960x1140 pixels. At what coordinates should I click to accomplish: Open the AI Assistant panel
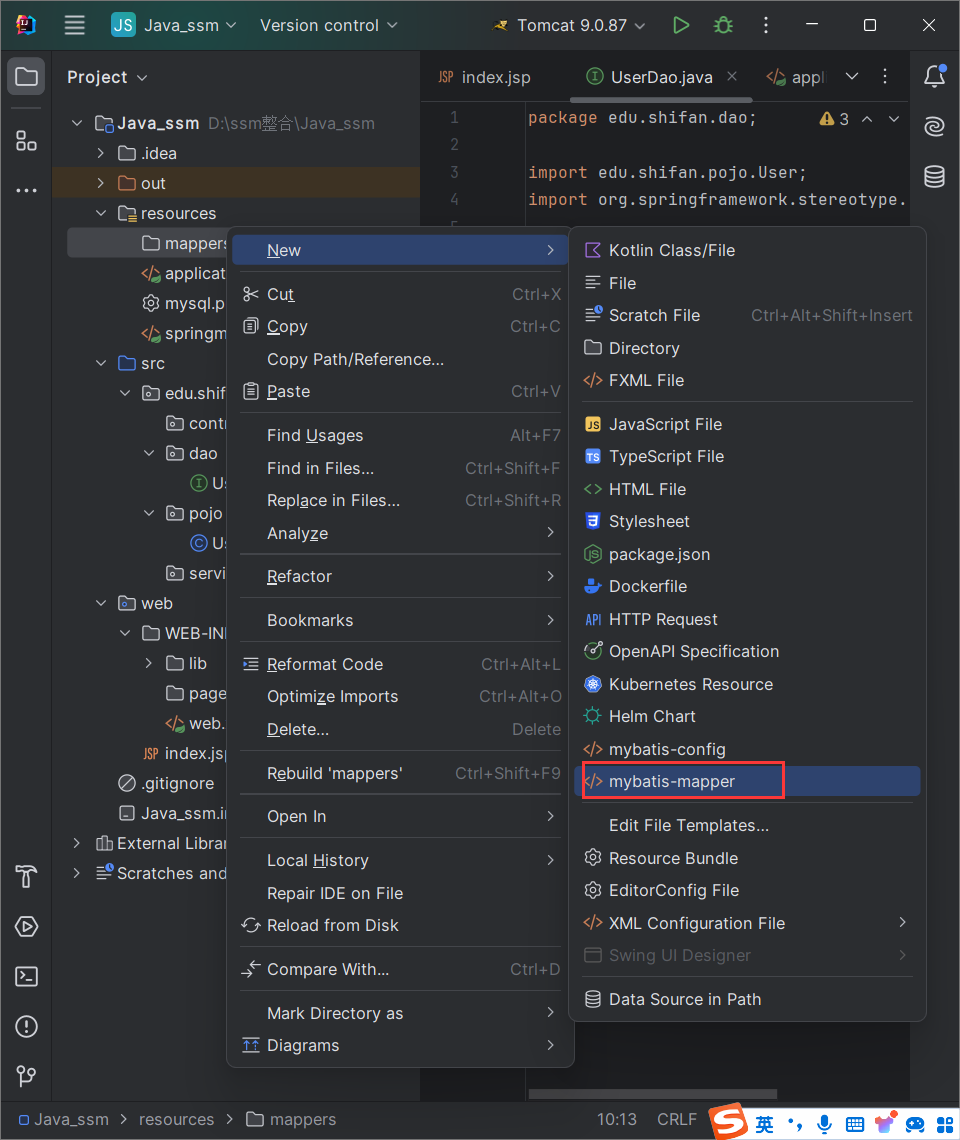click(x=934, y=127)
